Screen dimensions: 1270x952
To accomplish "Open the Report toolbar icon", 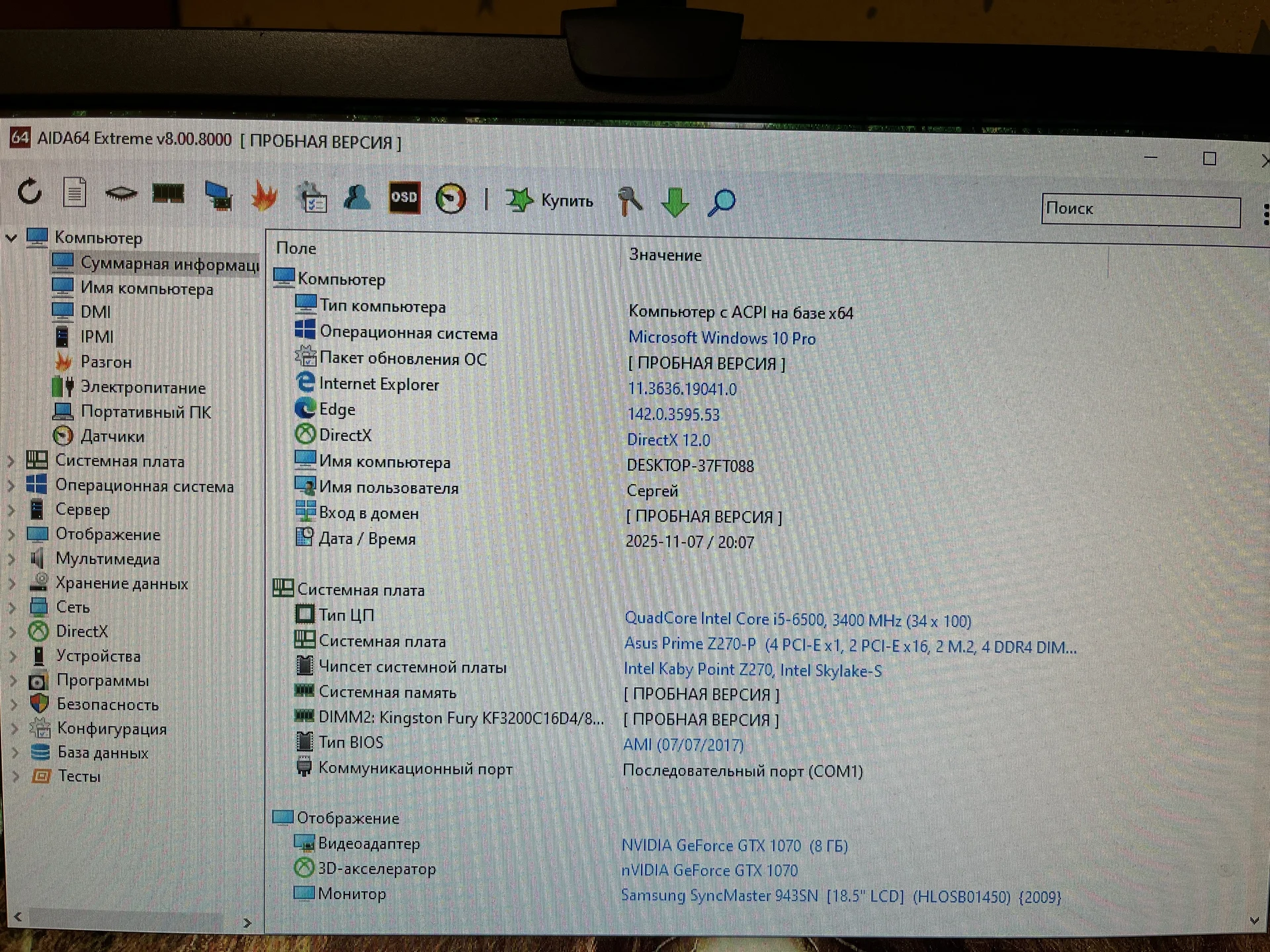I will point(75,193).
